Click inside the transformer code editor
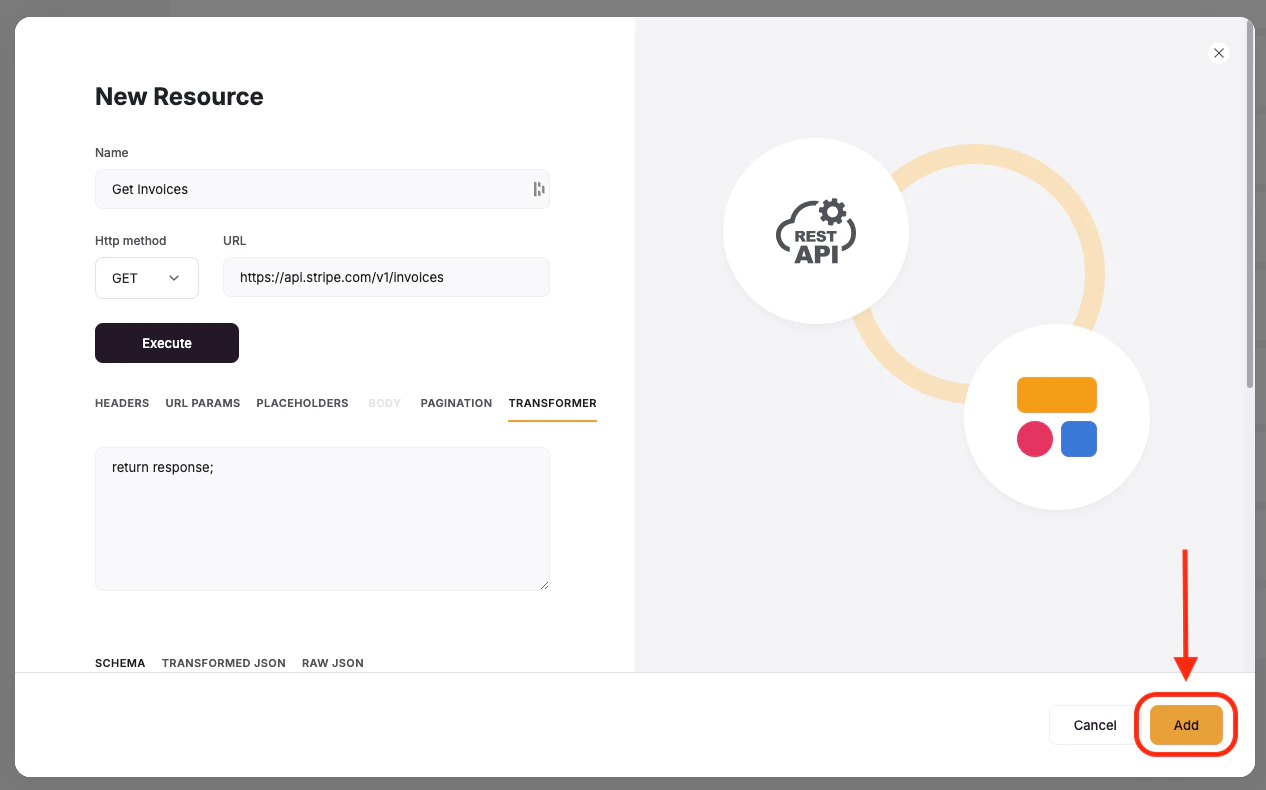 [x=322, y=518]
